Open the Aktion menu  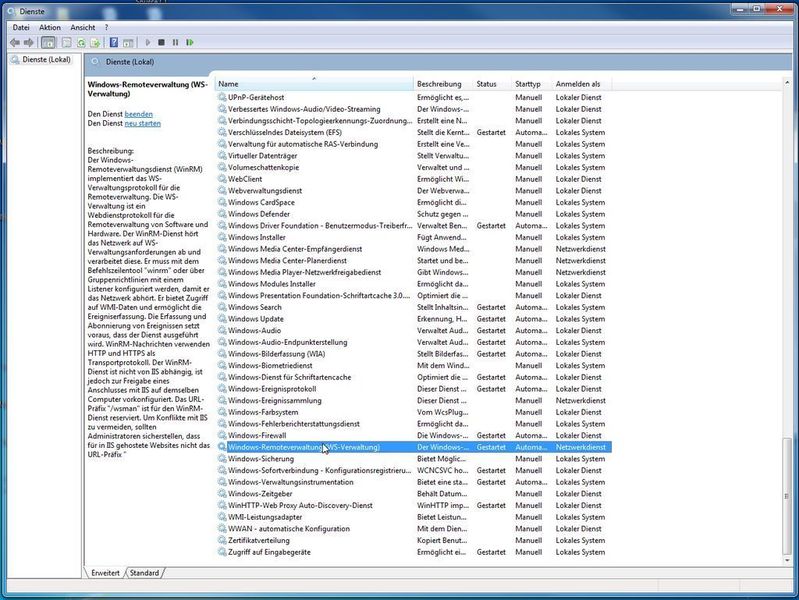[50, 28]
